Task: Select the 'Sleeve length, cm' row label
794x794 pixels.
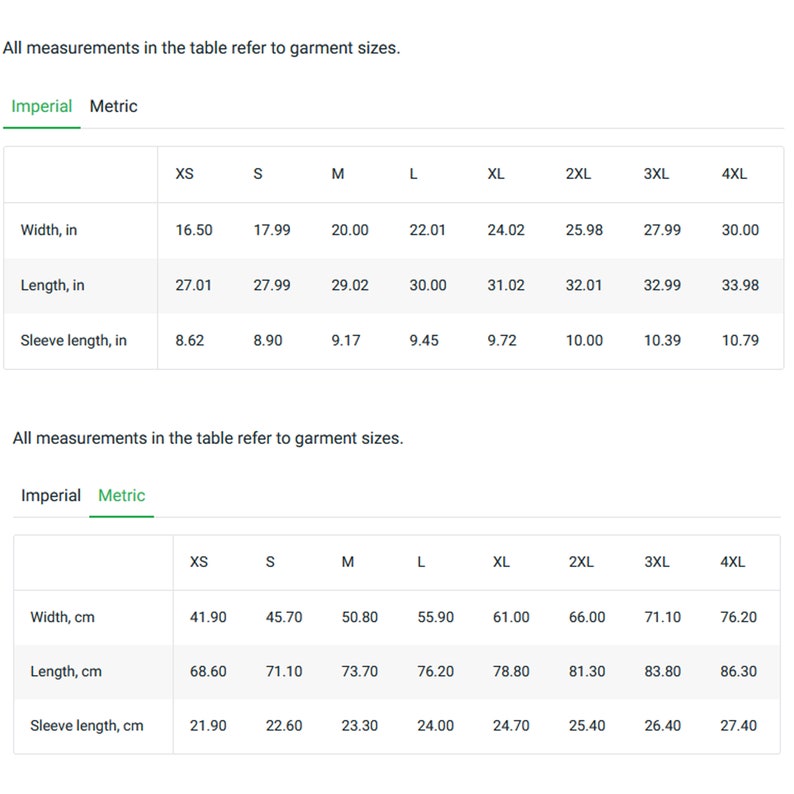Action: point(87,726)
